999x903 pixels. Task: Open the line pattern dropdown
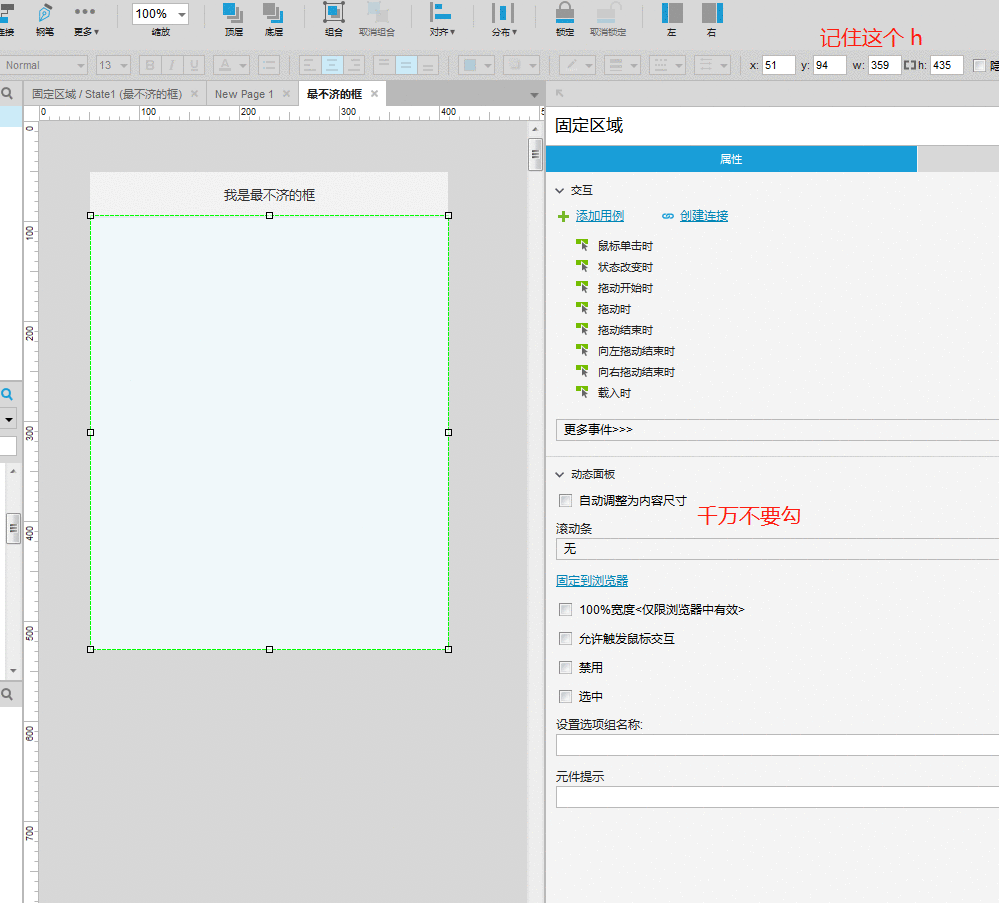click(667, 65)
